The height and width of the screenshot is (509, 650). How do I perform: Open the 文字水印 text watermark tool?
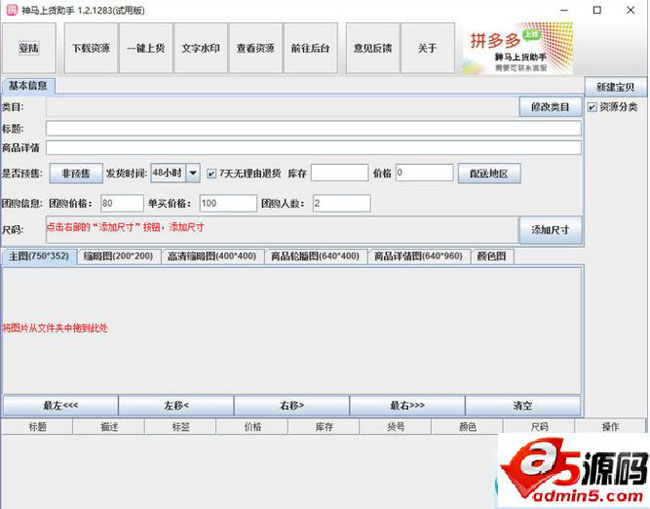(201, 48)
